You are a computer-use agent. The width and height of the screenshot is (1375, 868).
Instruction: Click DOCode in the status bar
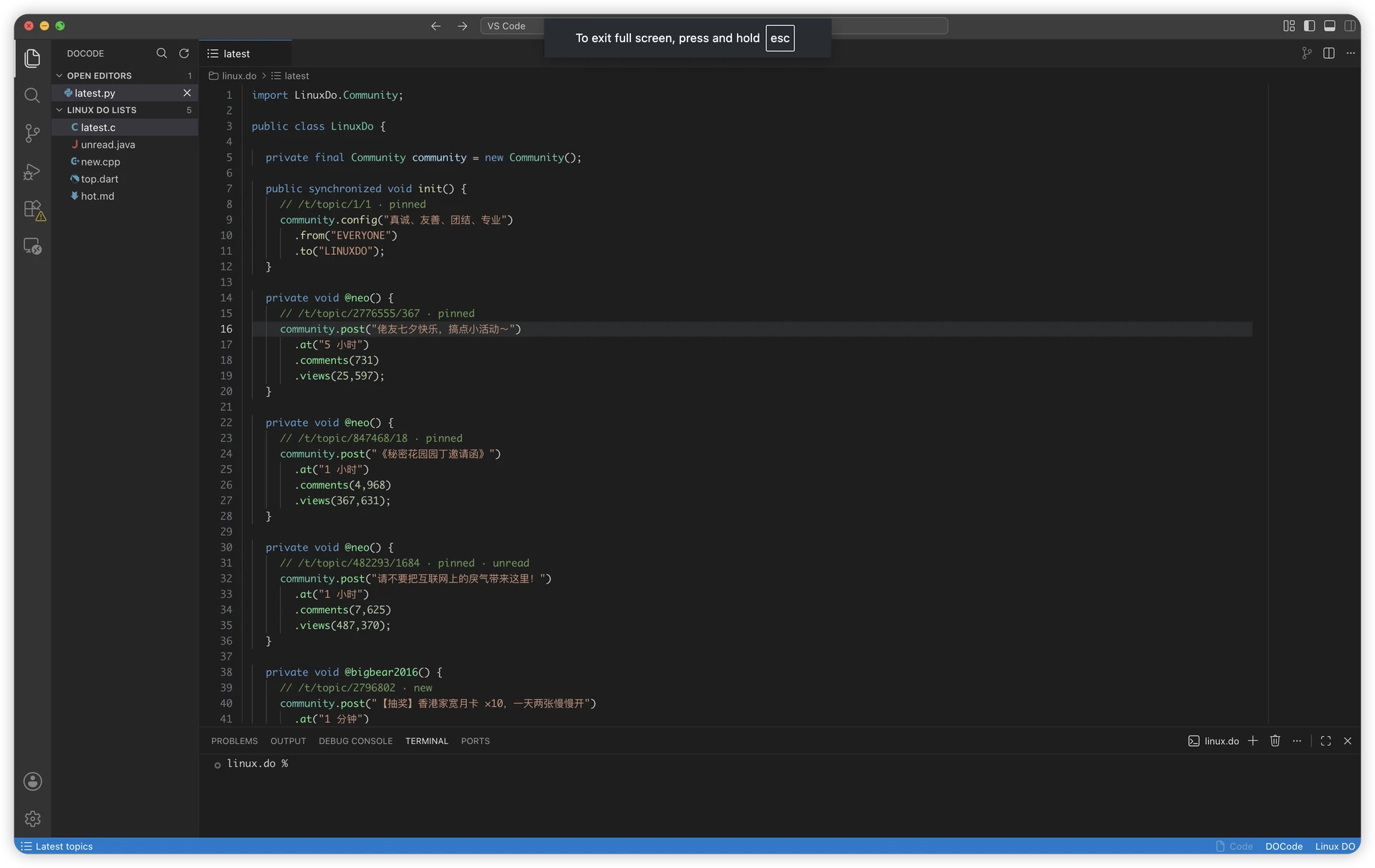(1283, 847)
